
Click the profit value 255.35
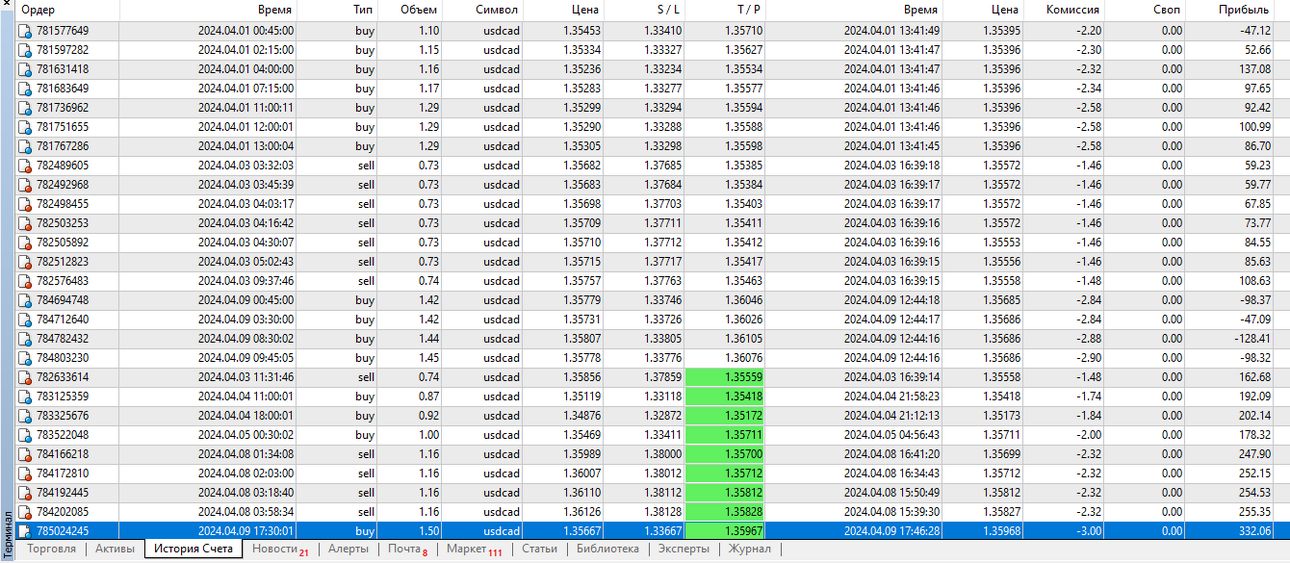tap(1254, 512)
